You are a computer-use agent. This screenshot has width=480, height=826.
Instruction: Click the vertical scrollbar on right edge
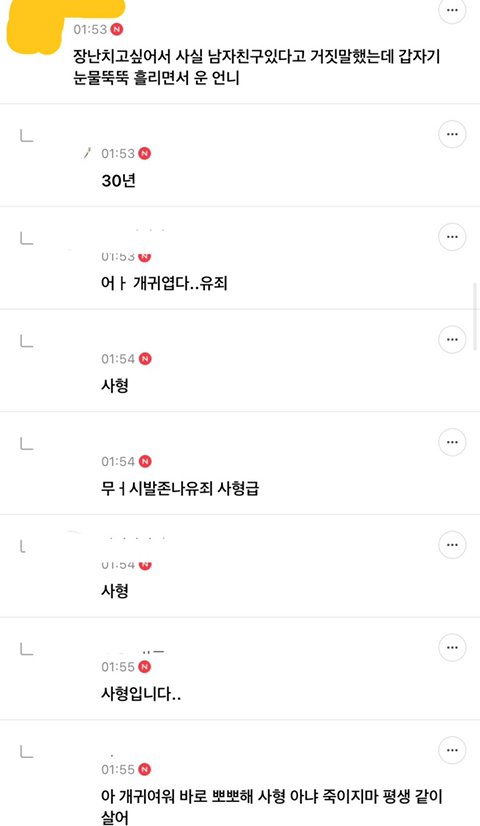(475, 309)
